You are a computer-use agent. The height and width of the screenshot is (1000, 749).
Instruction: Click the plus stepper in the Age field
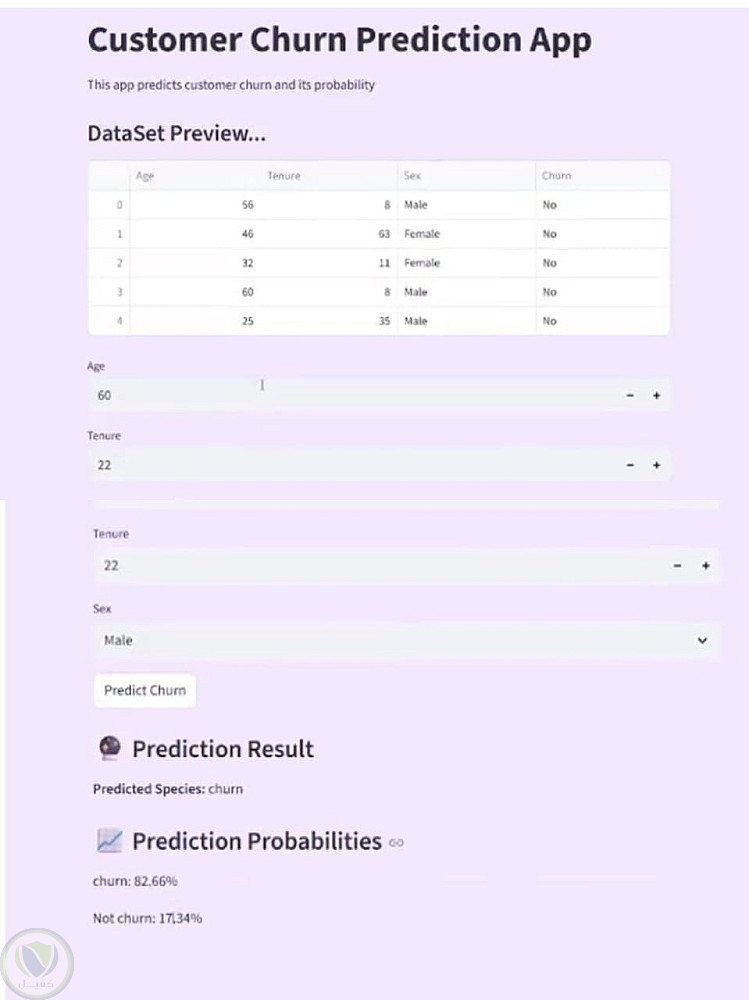coord(657,396)
